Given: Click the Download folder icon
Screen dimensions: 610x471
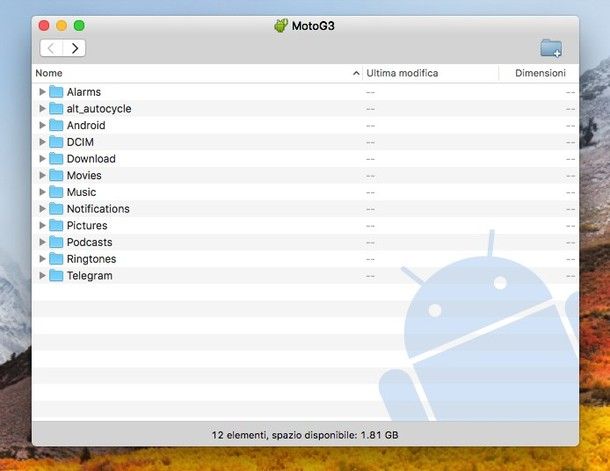Looking at the screenshot, I should tap(56, 159).
